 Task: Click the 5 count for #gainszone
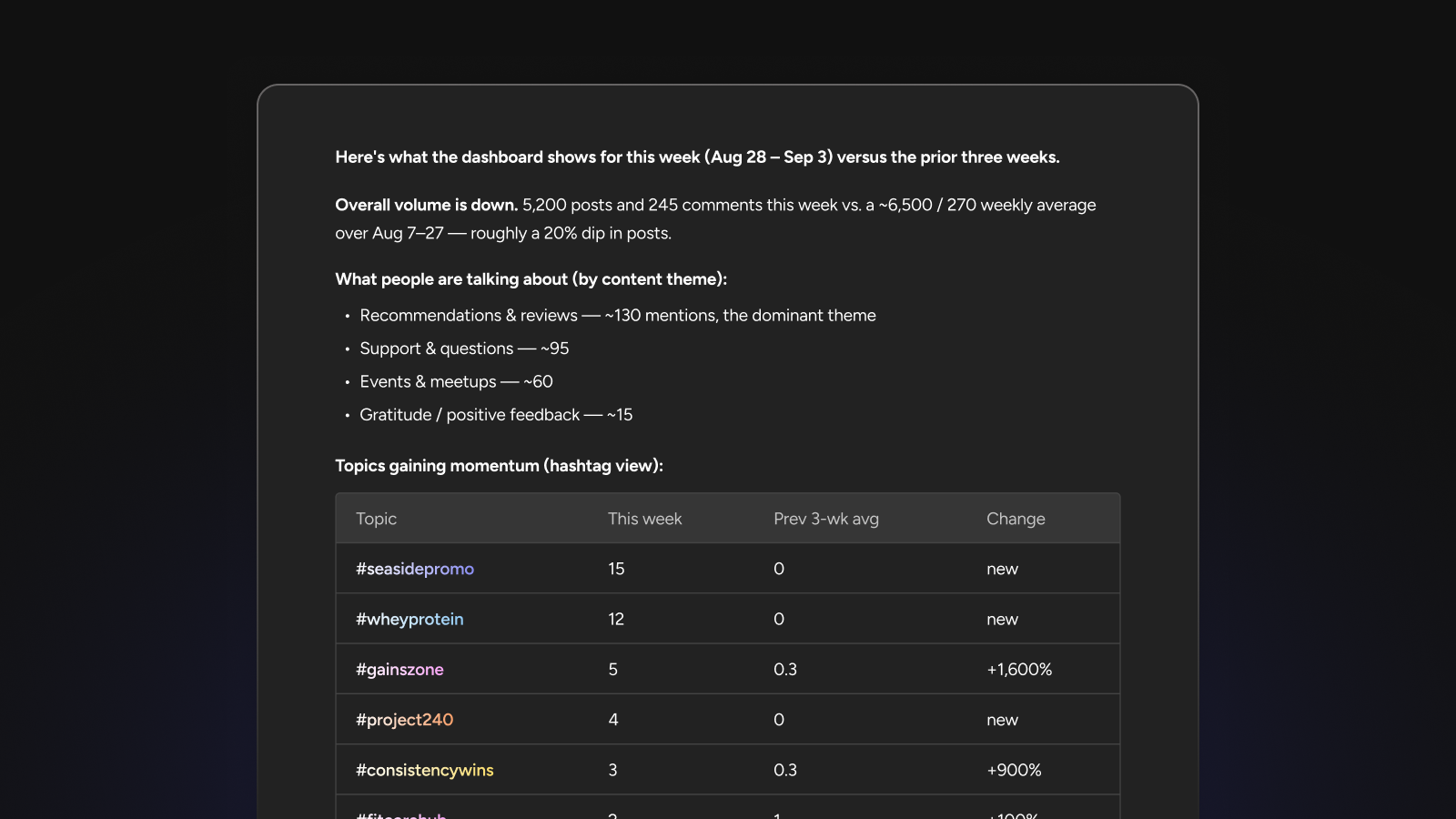coord(613,670)
